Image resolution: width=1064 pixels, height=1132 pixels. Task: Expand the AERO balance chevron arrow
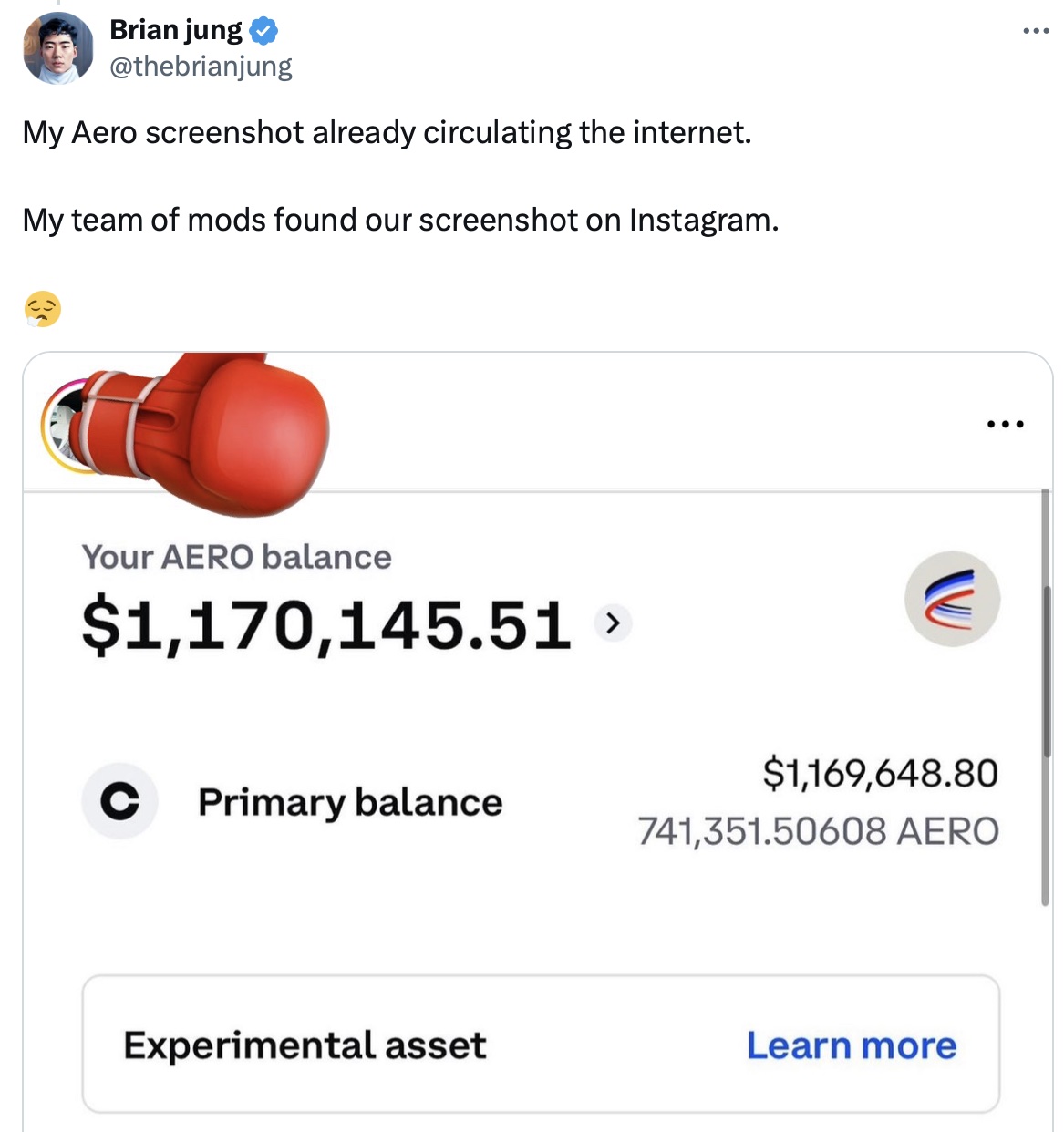613,623
